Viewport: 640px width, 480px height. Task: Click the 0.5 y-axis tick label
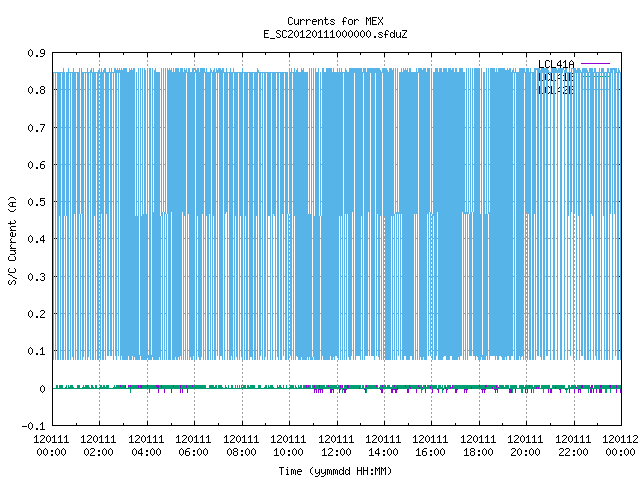coord(37,202)
